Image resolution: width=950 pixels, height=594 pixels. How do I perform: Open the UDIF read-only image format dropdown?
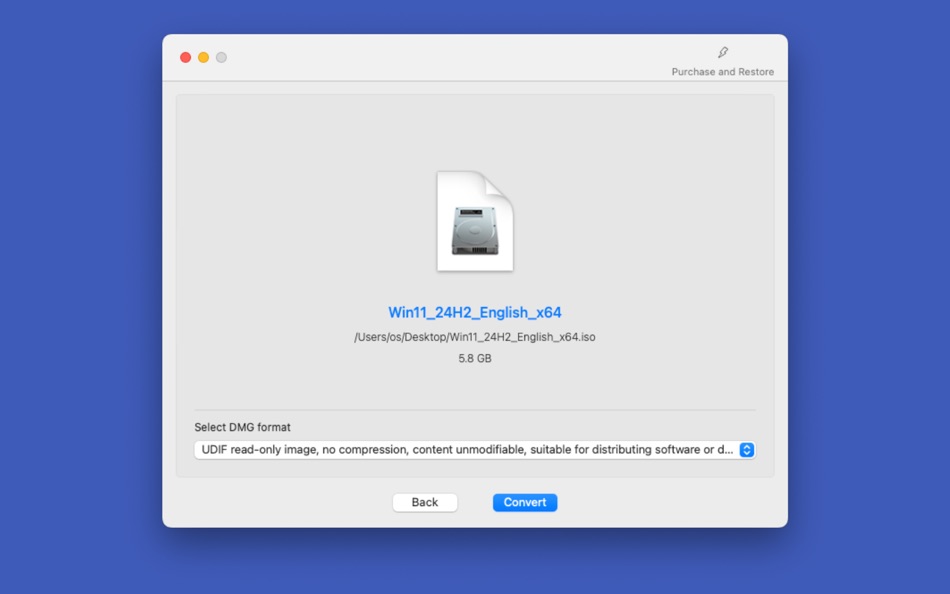click(x=475, y=450)
